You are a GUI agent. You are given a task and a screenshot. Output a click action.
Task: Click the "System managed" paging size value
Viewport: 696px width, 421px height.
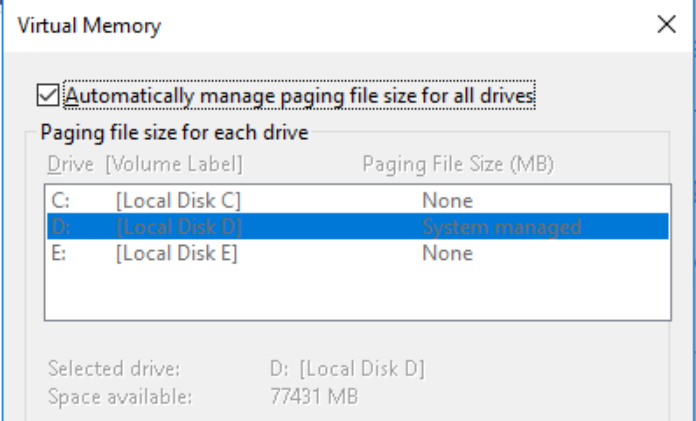point(501,227)
